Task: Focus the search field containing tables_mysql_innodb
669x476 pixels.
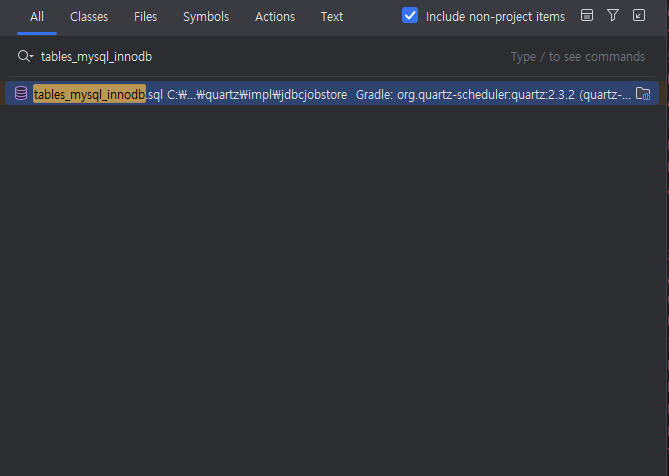Action: point(273,57)
